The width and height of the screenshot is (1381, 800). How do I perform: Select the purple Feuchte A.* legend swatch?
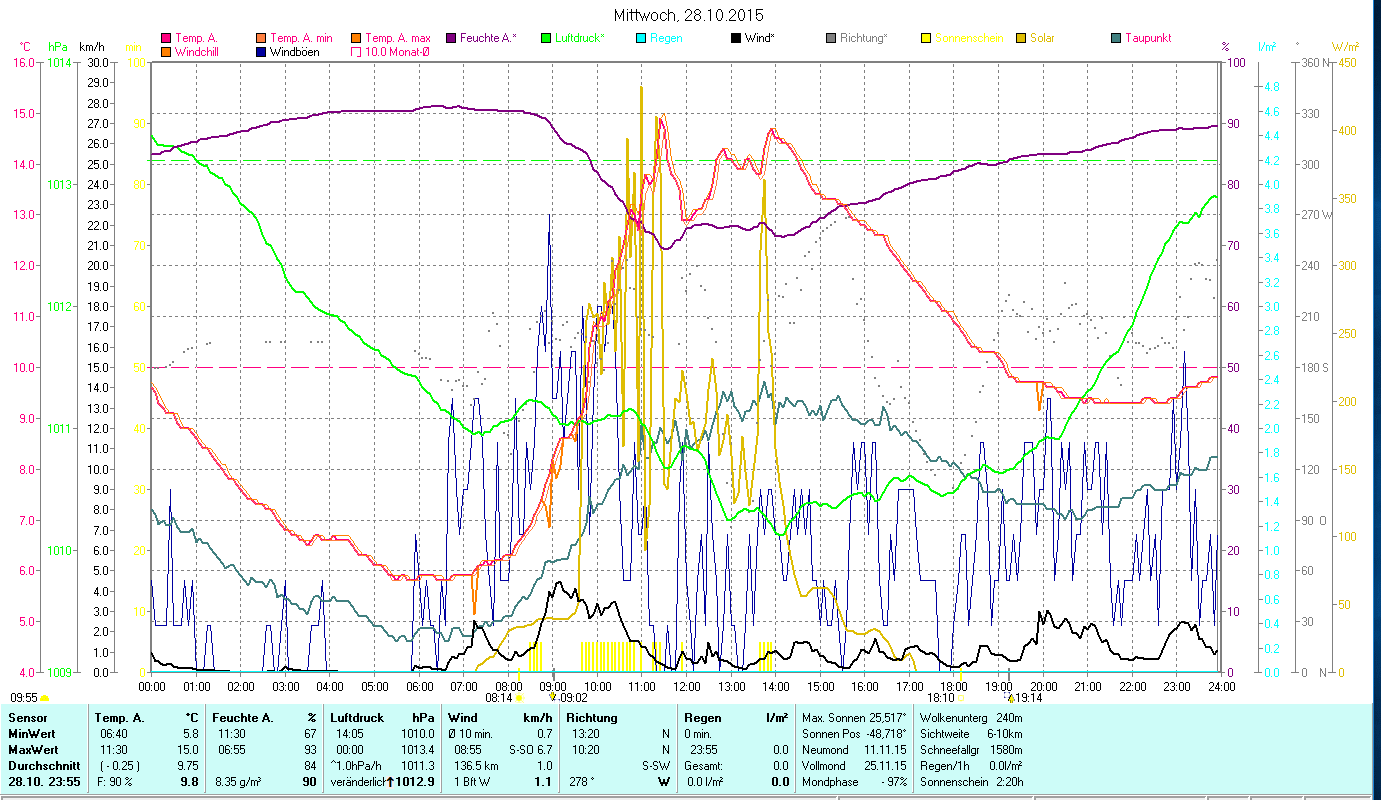point(451,39)
